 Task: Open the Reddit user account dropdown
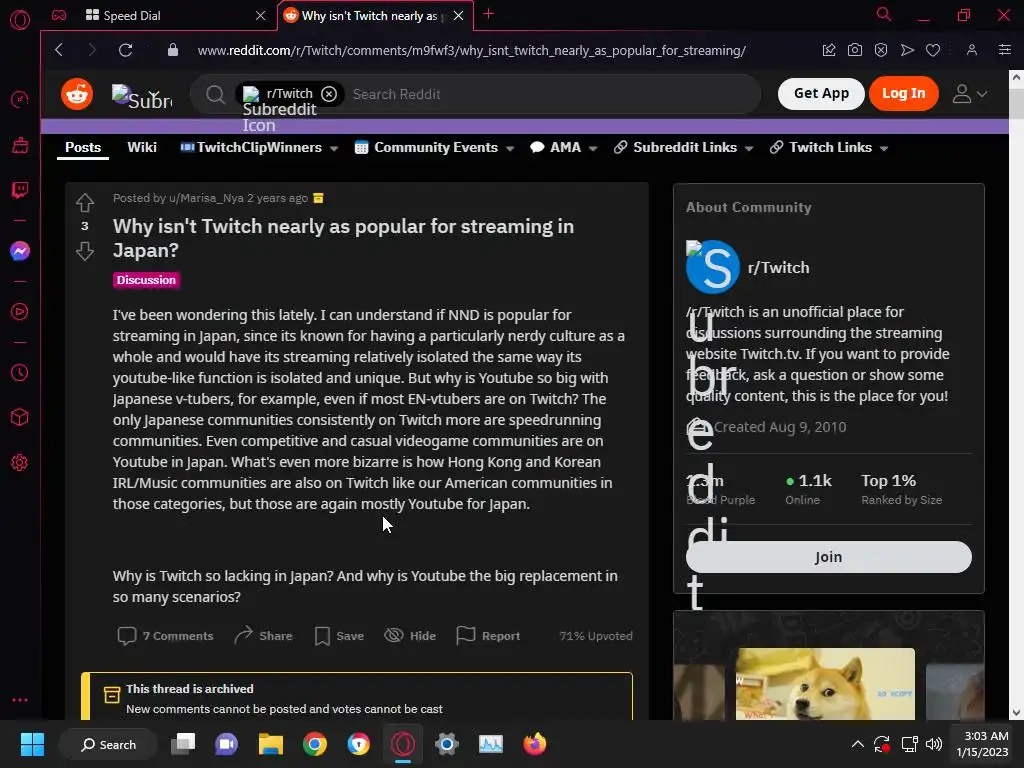(x=969, y=94)
